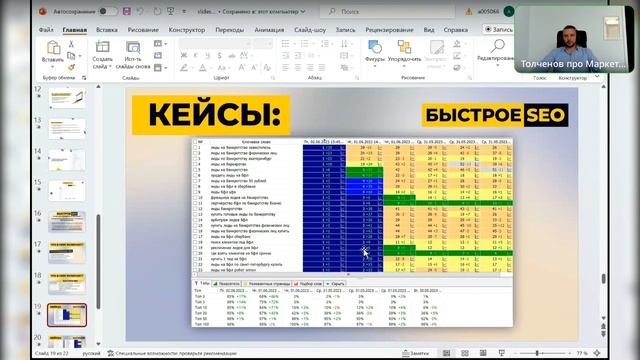Switch to the Конструктор tab
Screen dimensions: 640x360
point(187,30)
